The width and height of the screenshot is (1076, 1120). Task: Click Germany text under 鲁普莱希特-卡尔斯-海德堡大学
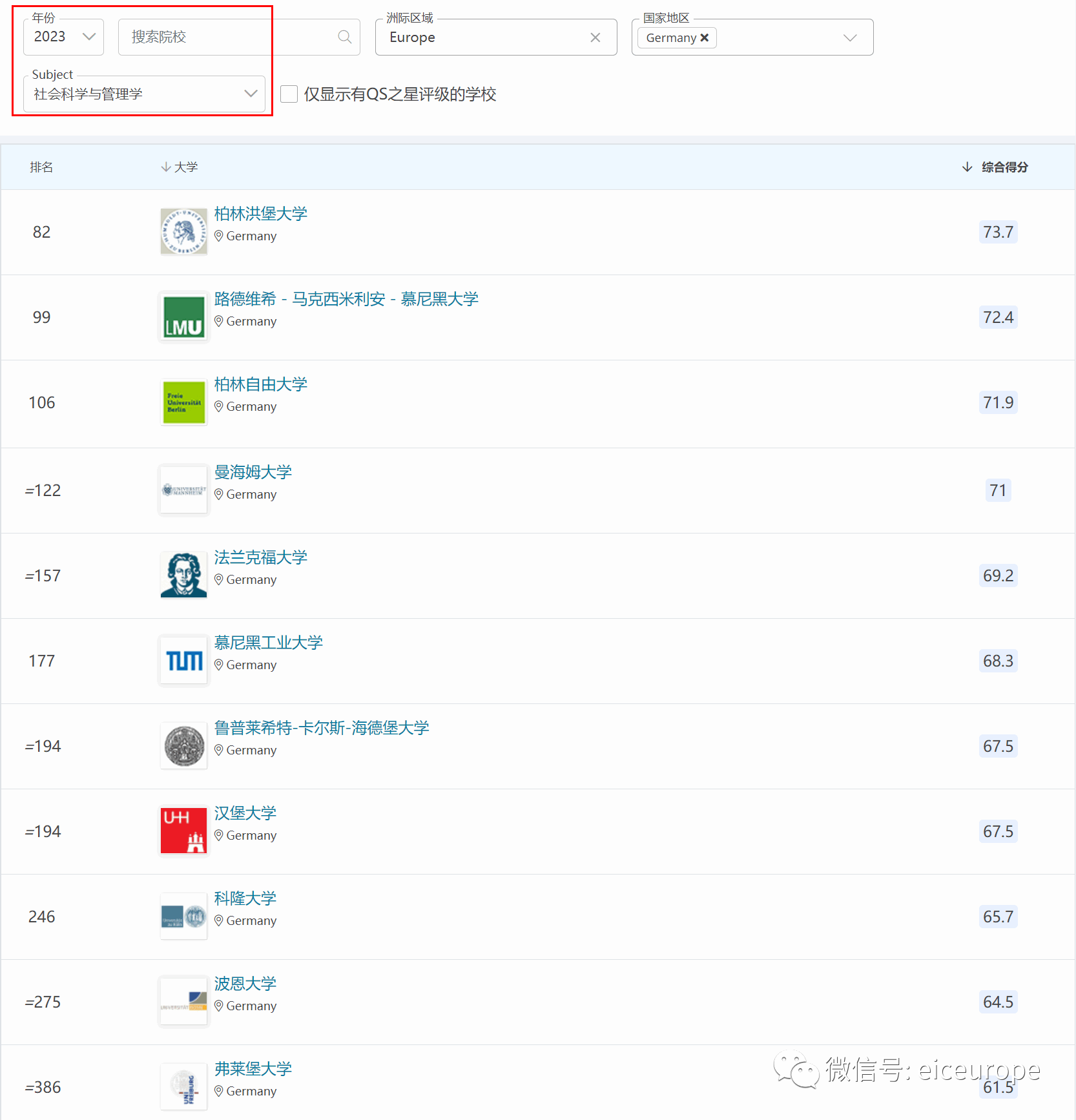tap(251, 751)
